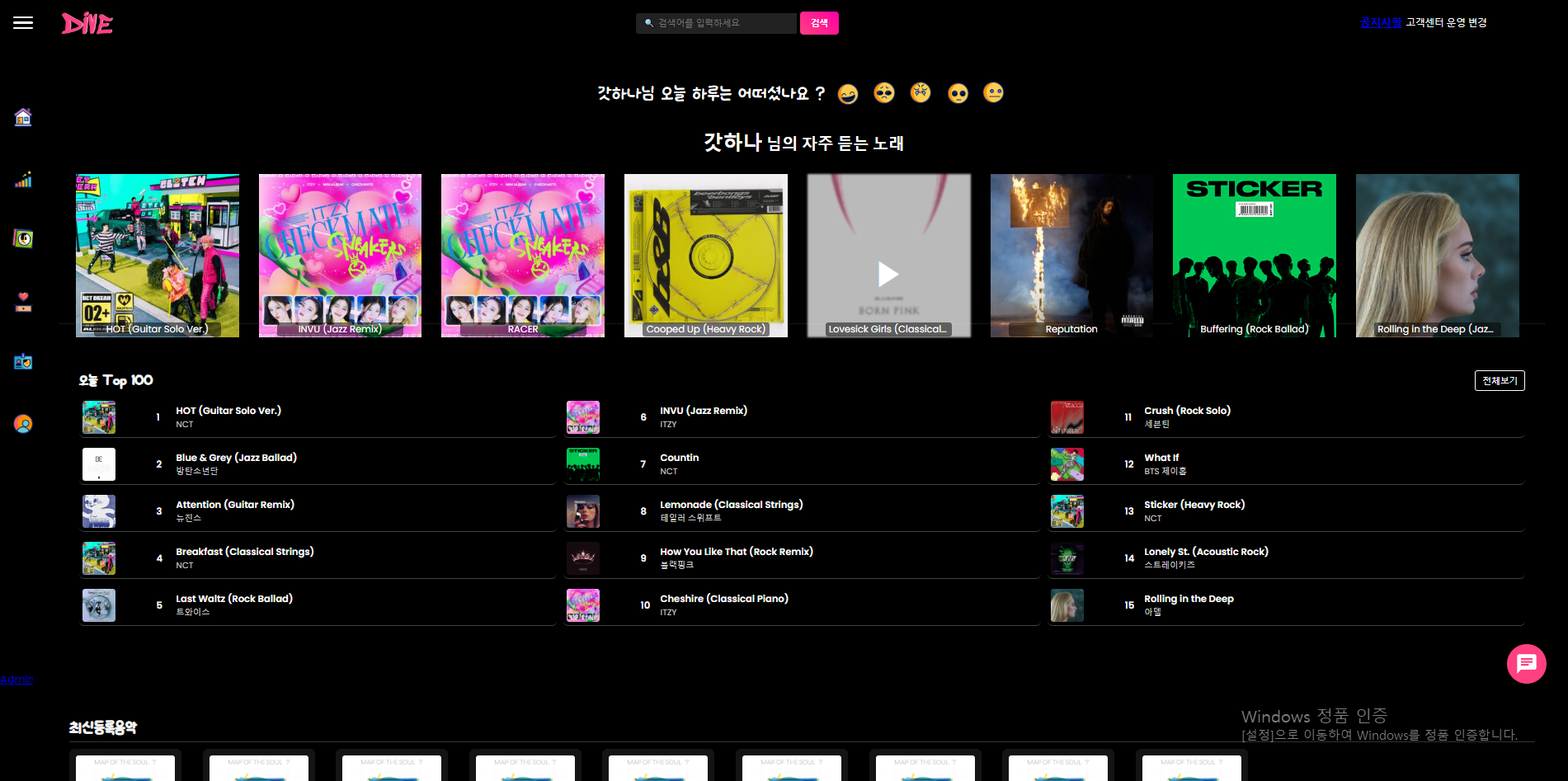
Task: Click artist 방탄소년단 under Blue & Grey
Action: [x=197, y=471]
